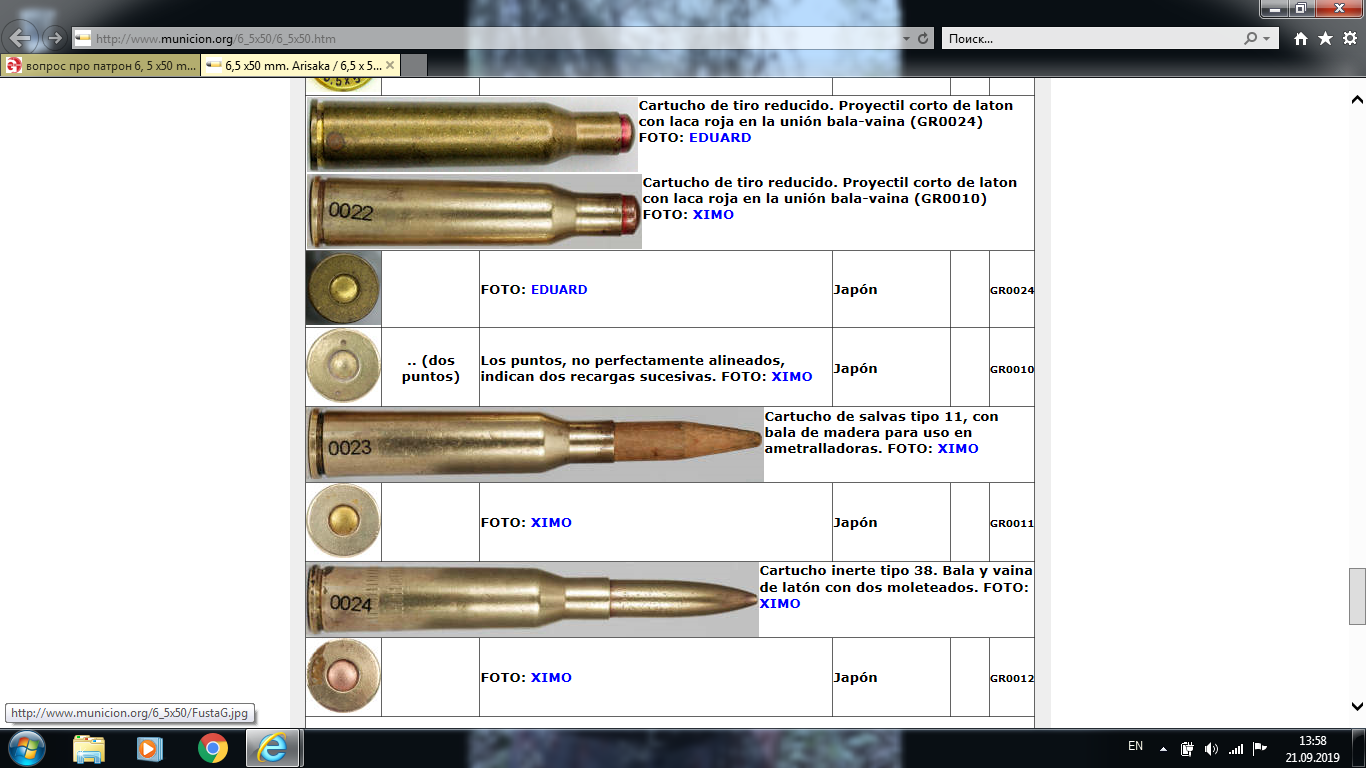Image resolution: width=1366 pixels, height=768 pixels.
Task: Click the EDUARD link beside GR0024 headstamp
Action: pos(559,289)
